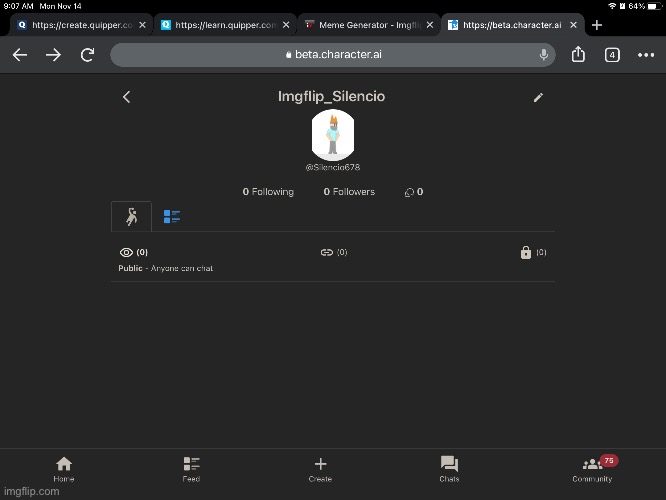Tap the Create plus icon
Image resolution: width=666 pixels, height=500 pixels.
click(x=320, y=468)
